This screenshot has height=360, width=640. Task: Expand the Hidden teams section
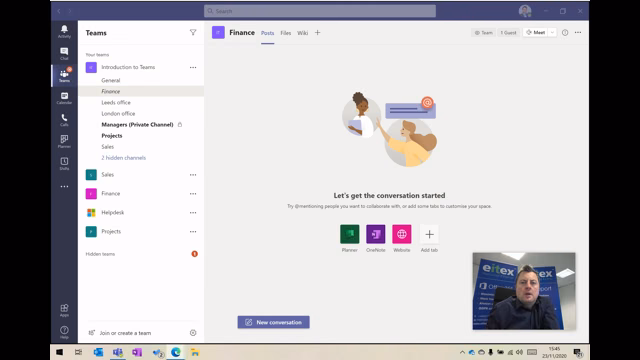[100, 254]
